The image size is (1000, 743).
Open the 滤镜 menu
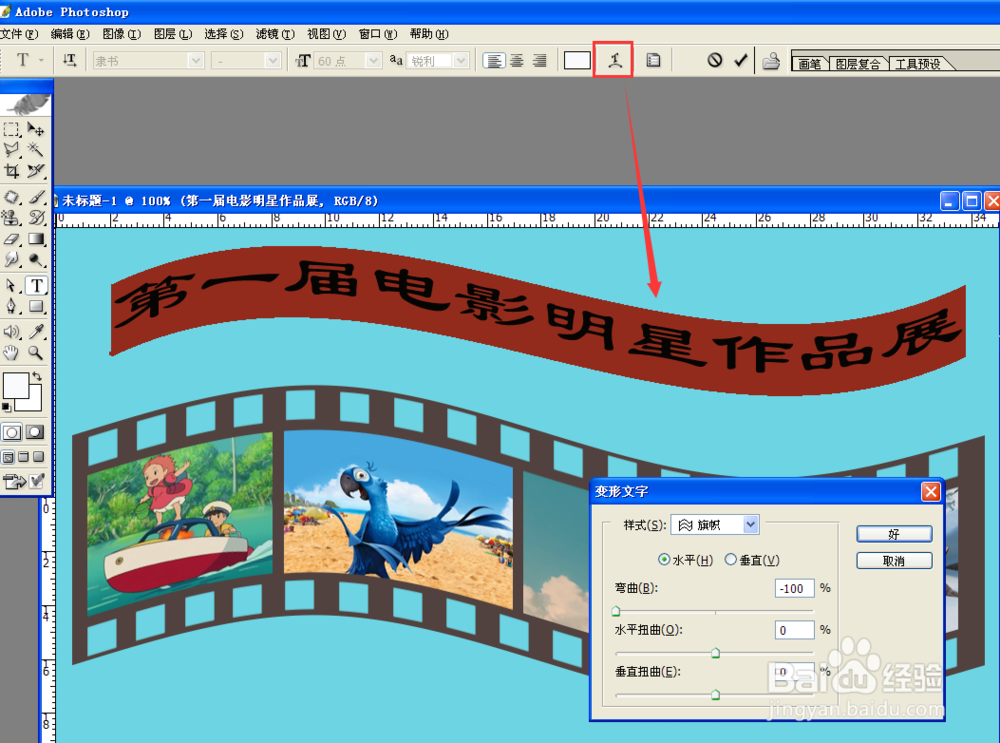click(276, 34)
